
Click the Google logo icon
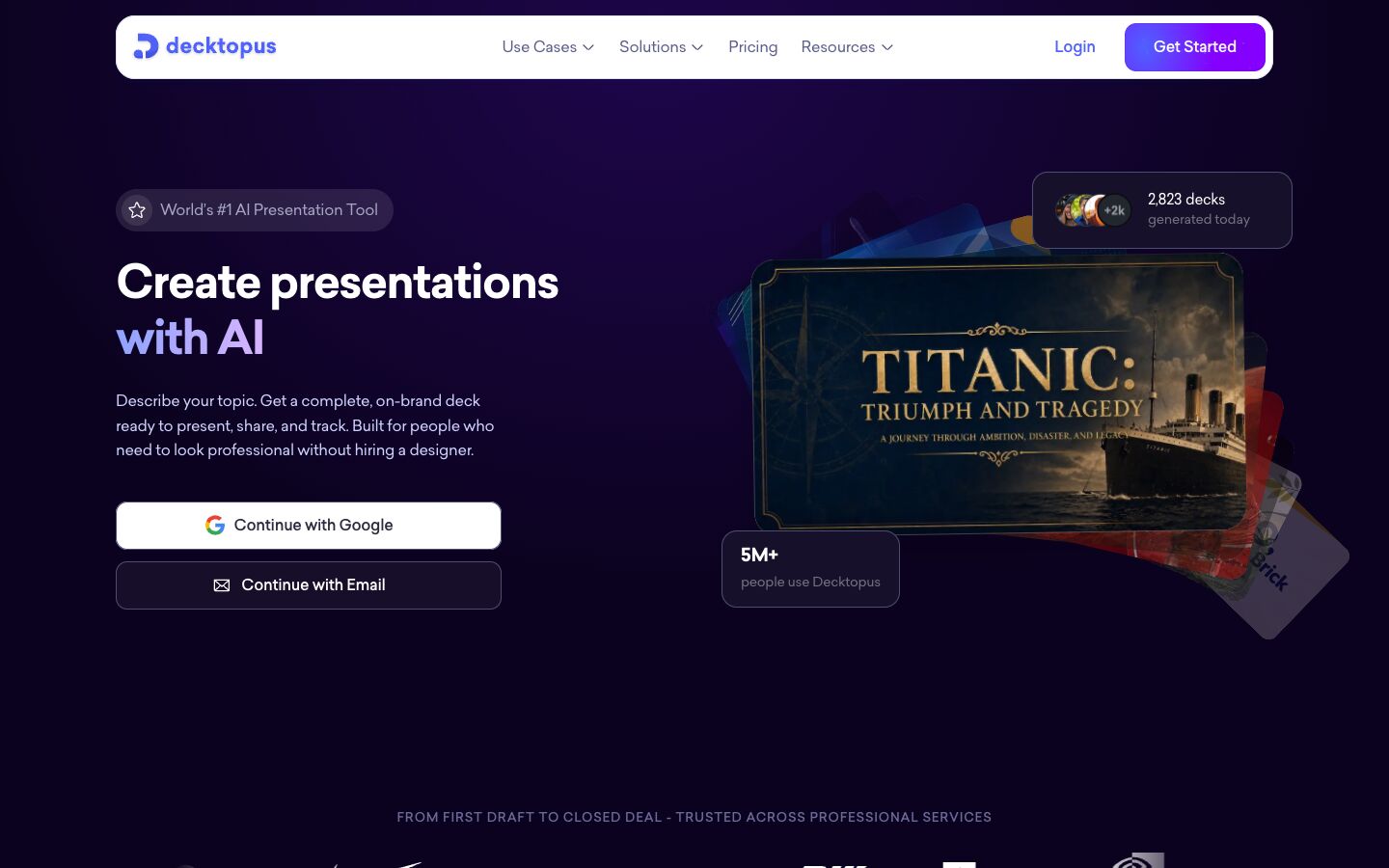(215, 525)
